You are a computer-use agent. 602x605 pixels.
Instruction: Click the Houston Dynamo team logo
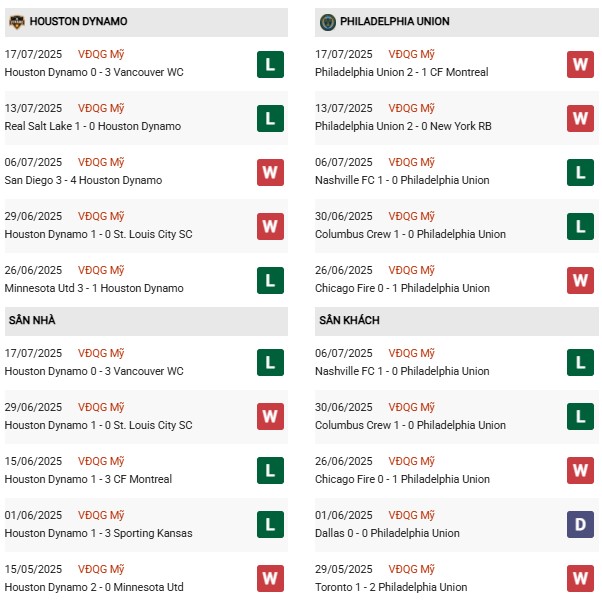(x=16, y=22)
